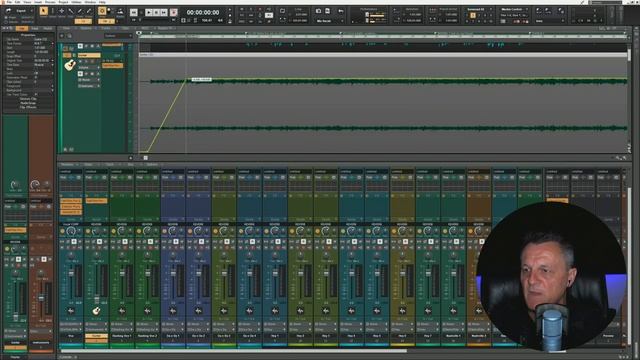Image resolution: width=640 pixels, height=360 pixels.
Task: Switch to the Track tab in the inspector
Action: coord(35,29)
